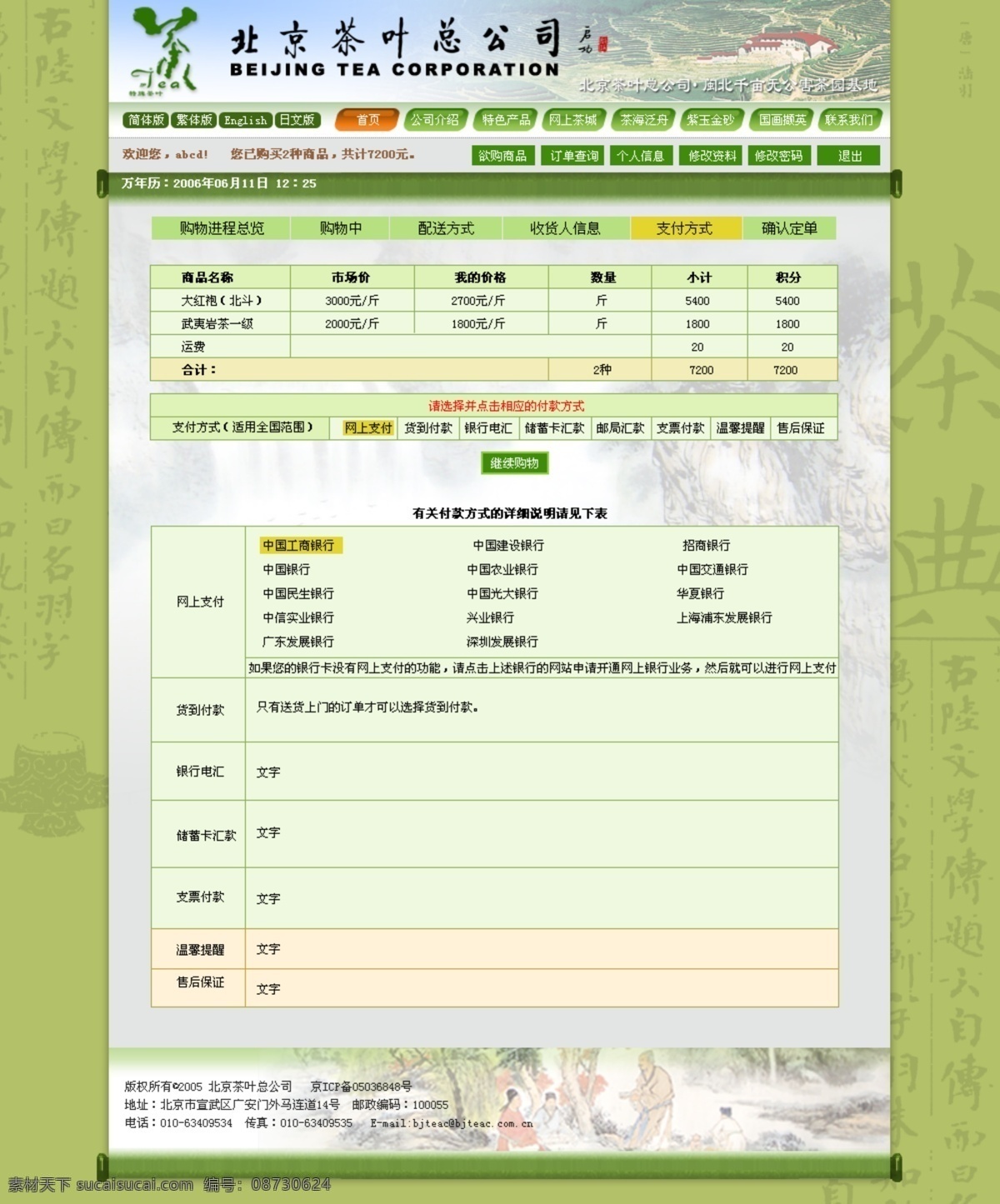Choose 银行电汇 payment method
This screenshot has height=1204, width=1000.
488,427
